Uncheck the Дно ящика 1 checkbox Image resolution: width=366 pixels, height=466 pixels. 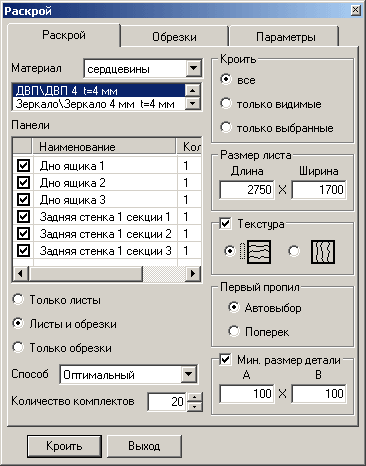tap(23, 165)
